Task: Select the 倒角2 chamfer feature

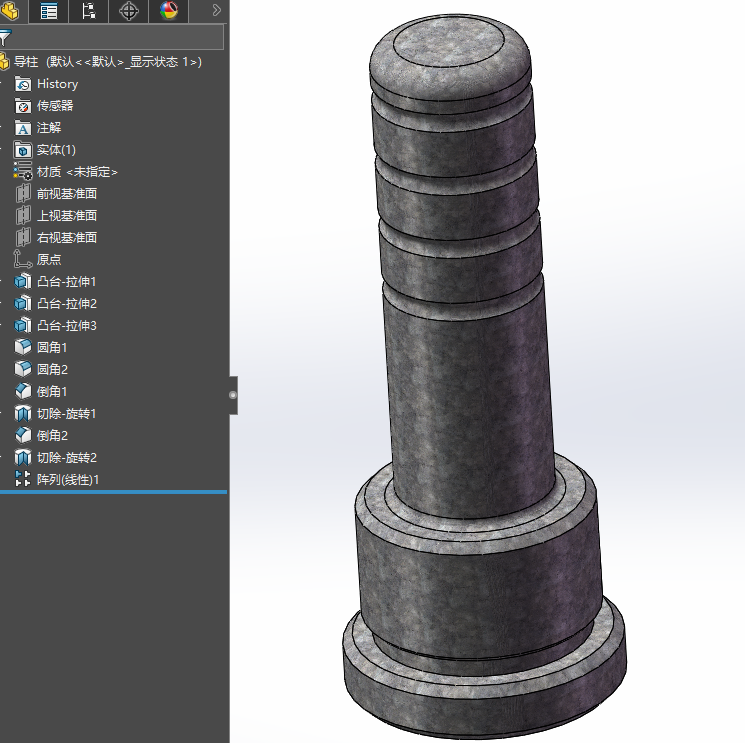Action: click(52, 435)
